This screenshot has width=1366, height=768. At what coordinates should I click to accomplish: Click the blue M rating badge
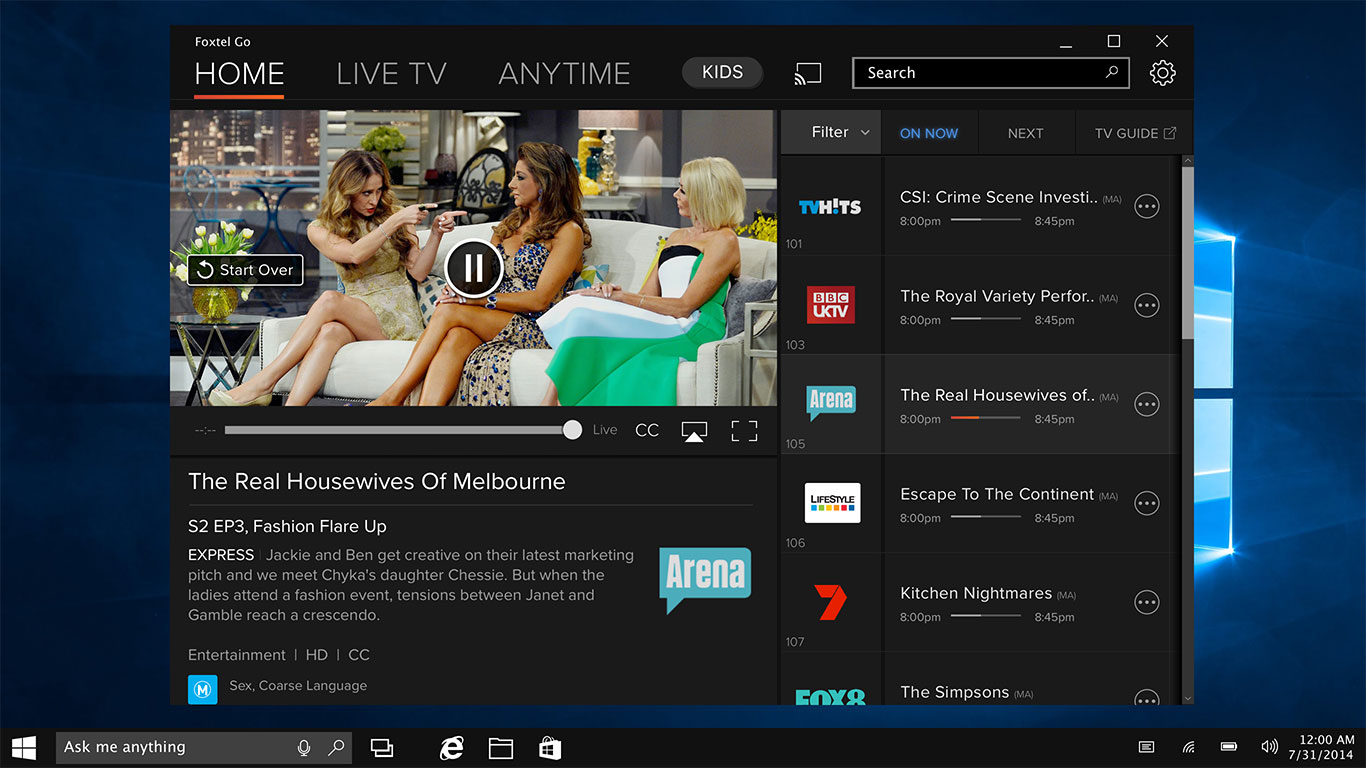click(x=203, y=689)
